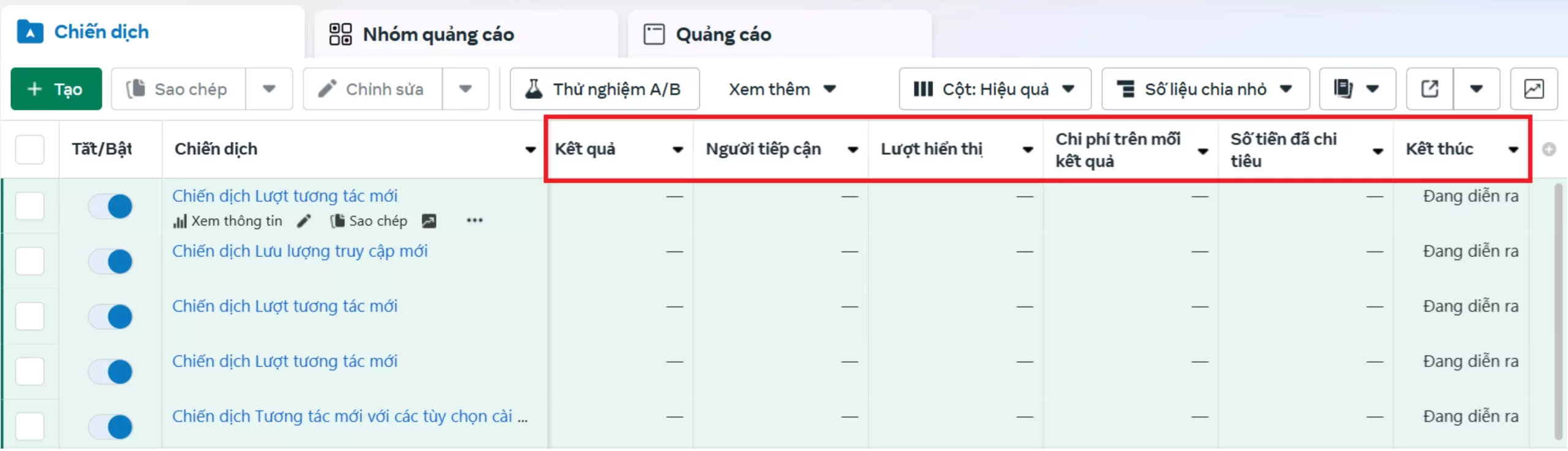This screenshot has width=1568, height=451.
Task: Open the Chiến dịch Lưu lượng truy cập mới link
Action: [x=300, y=251]
